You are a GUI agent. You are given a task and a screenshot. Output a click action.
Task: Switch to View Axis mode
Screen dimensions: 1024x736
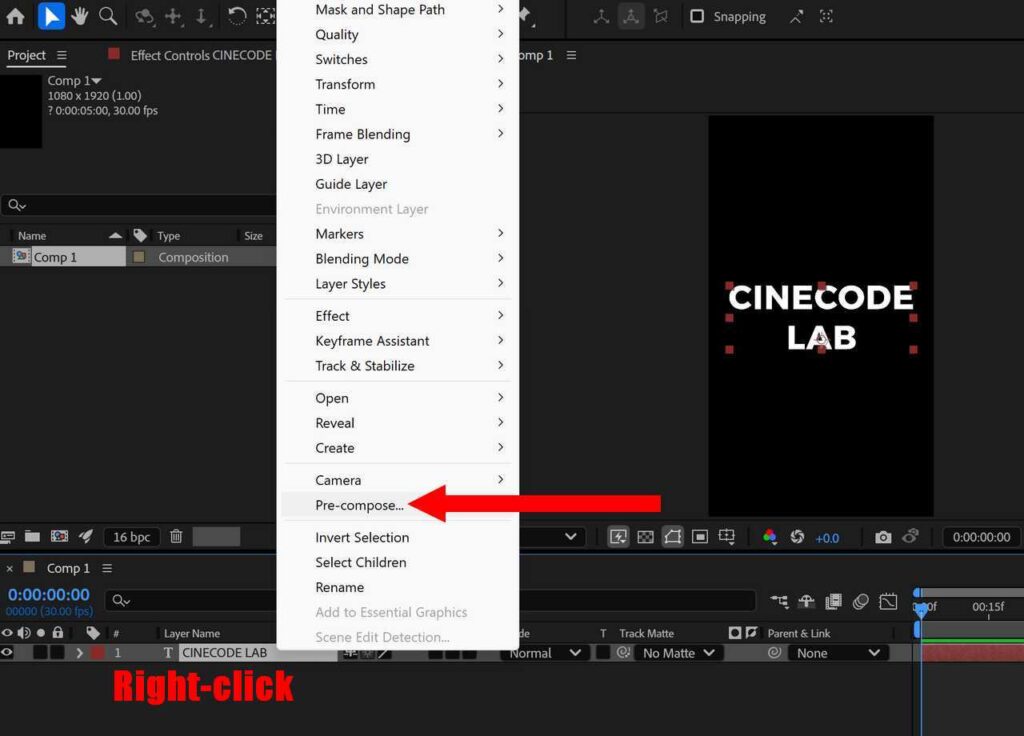point(661,17)
